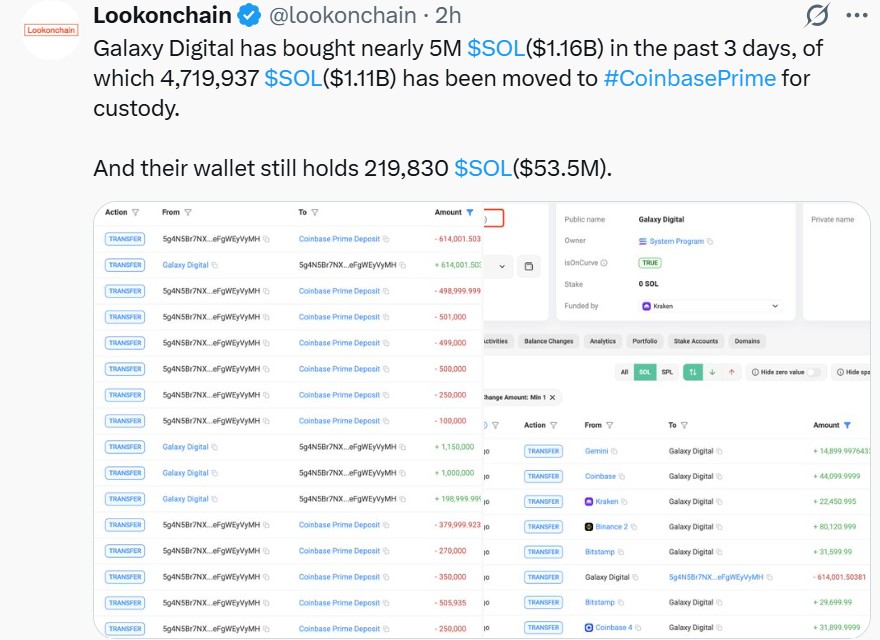Filter the left table's Action column

click(x=135, y=212)
